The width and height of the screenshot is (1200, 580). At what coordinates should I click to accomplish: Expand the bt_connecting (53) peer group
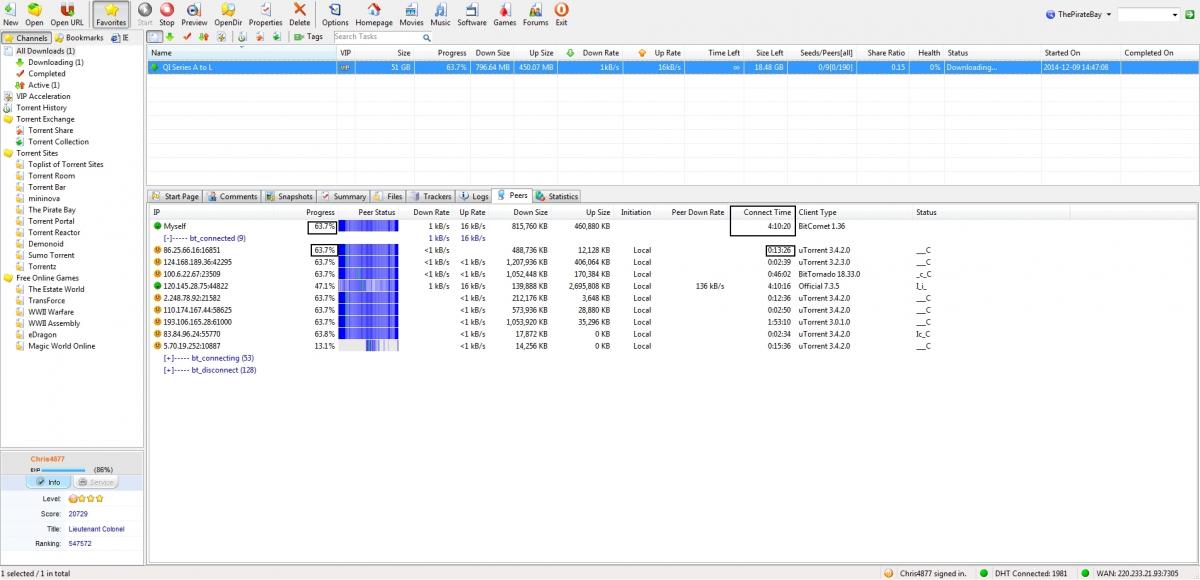click(168, 357)
